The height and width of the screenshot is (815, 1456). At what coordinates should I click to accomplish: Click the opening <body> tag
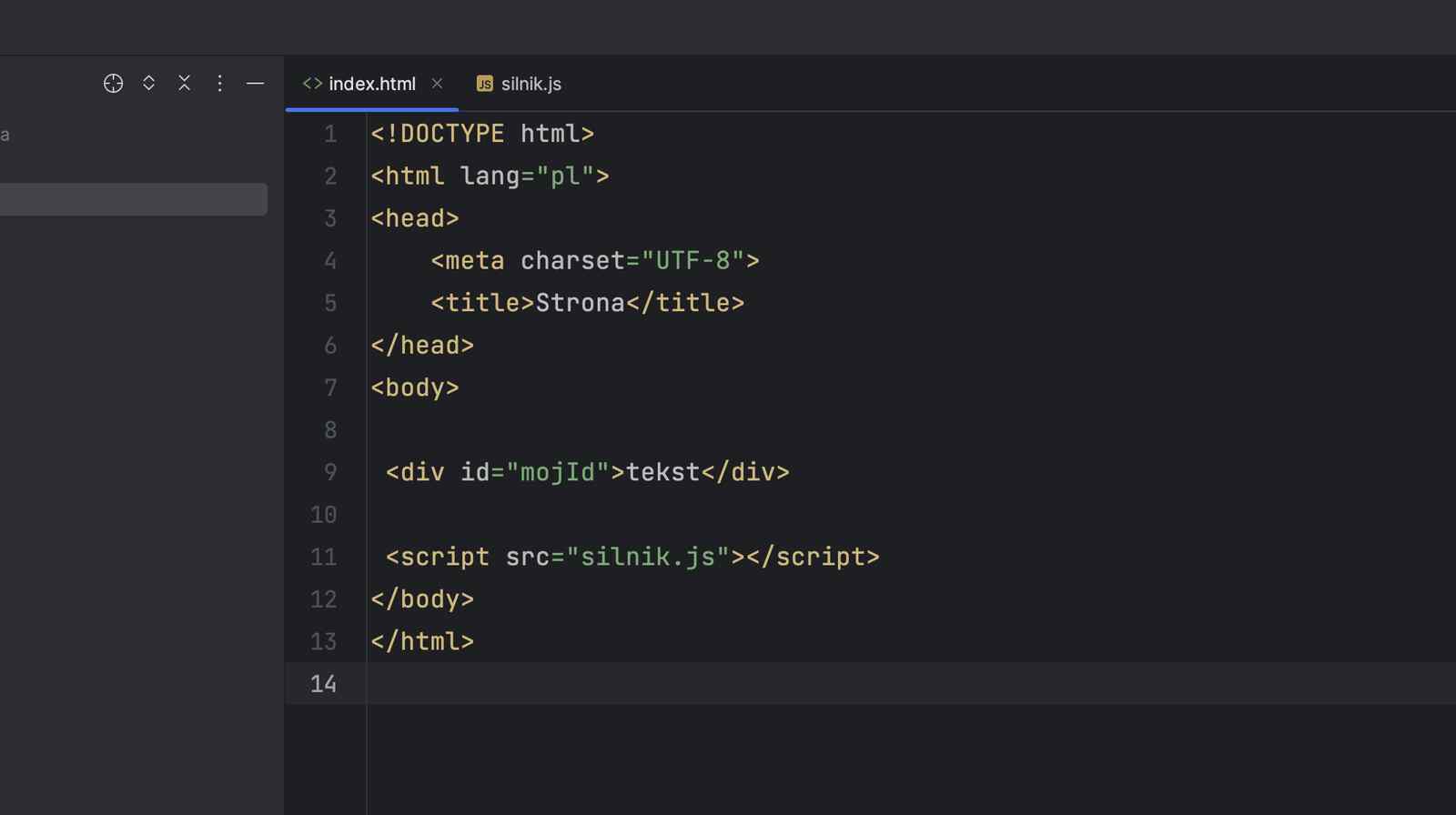(x=415, y=387)
